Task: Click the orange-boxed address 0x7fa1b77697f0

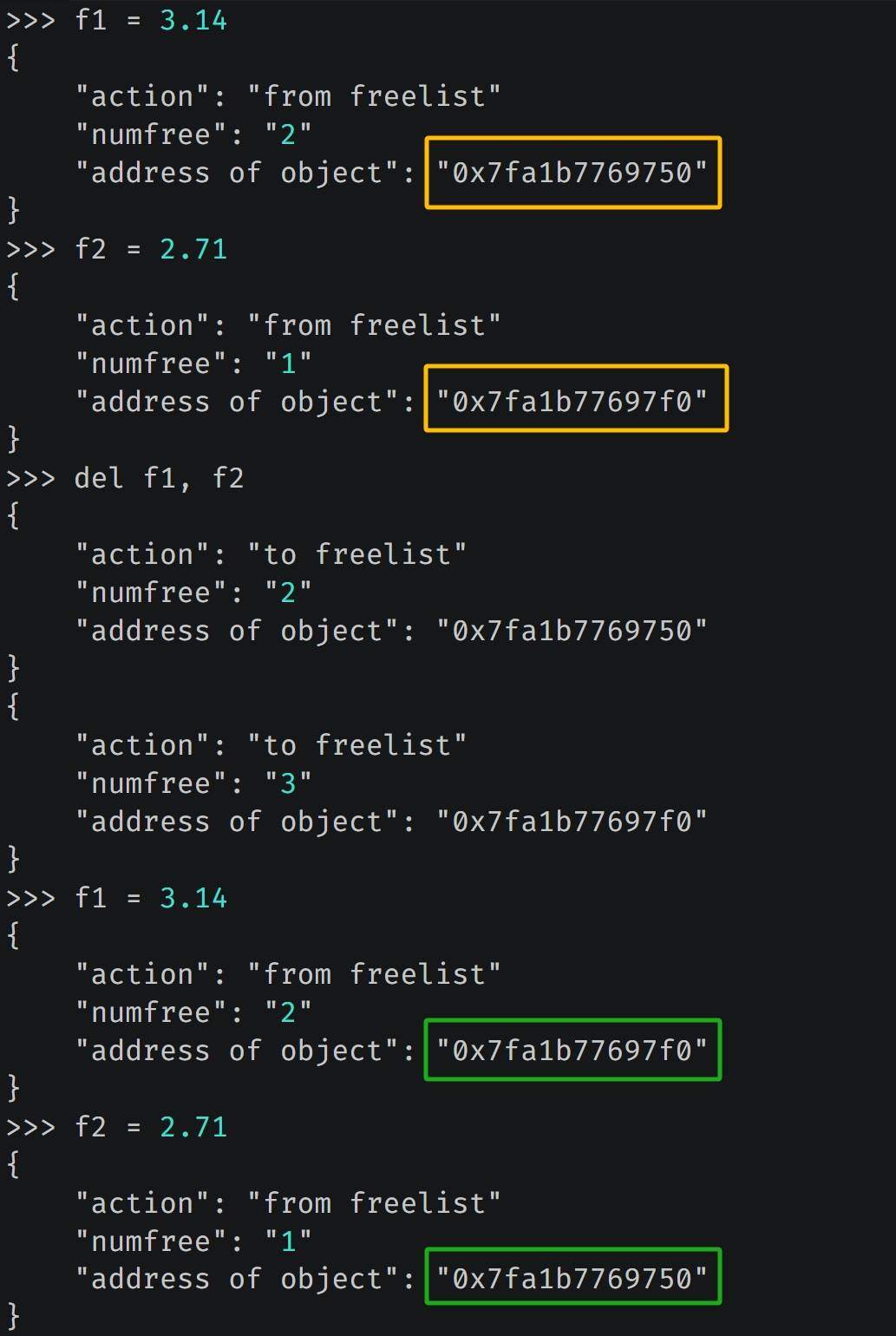Action: 572,402
